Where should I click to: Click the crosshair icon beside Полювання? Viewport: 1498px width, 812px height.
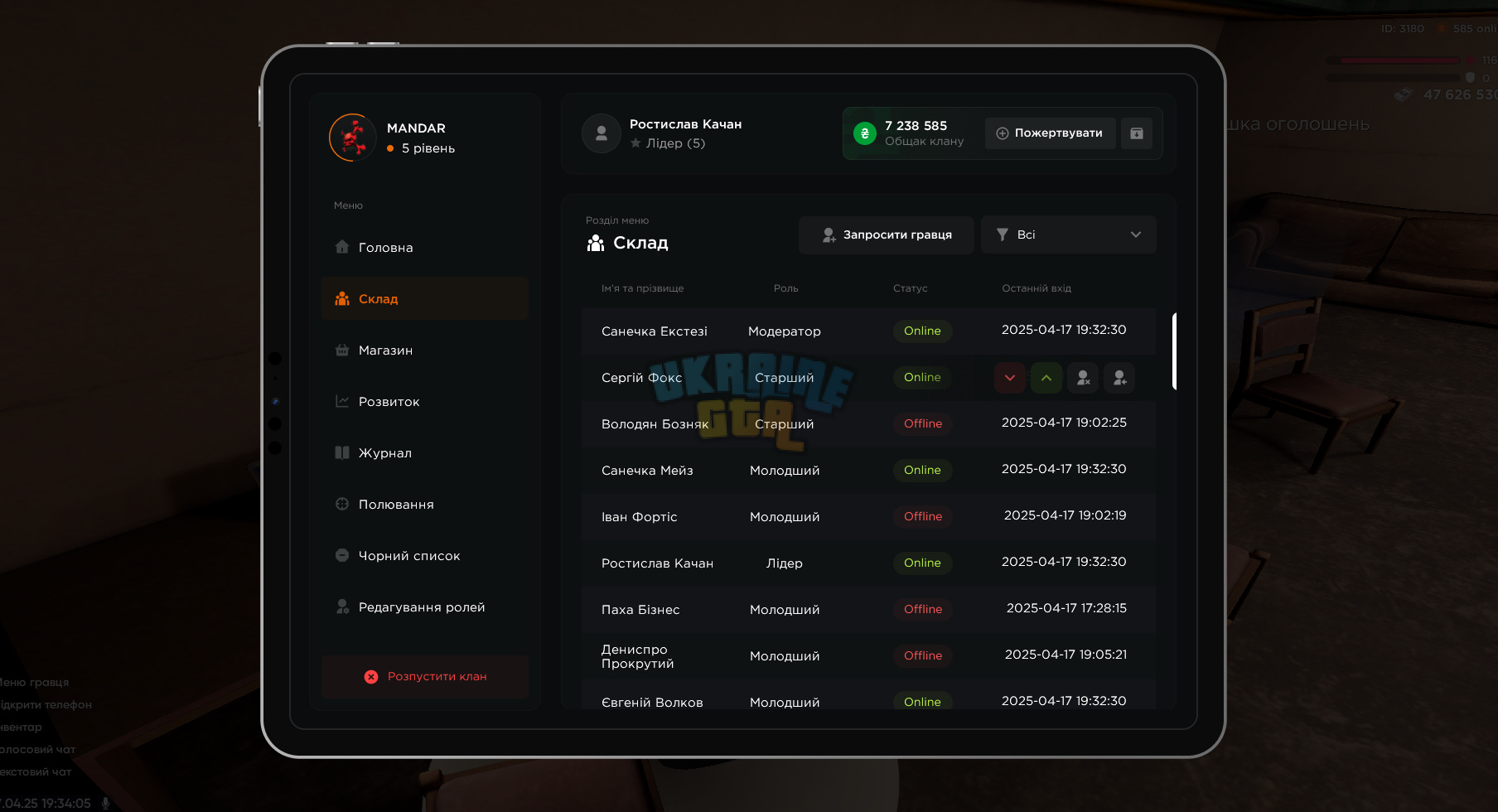[x=342, y=504]
